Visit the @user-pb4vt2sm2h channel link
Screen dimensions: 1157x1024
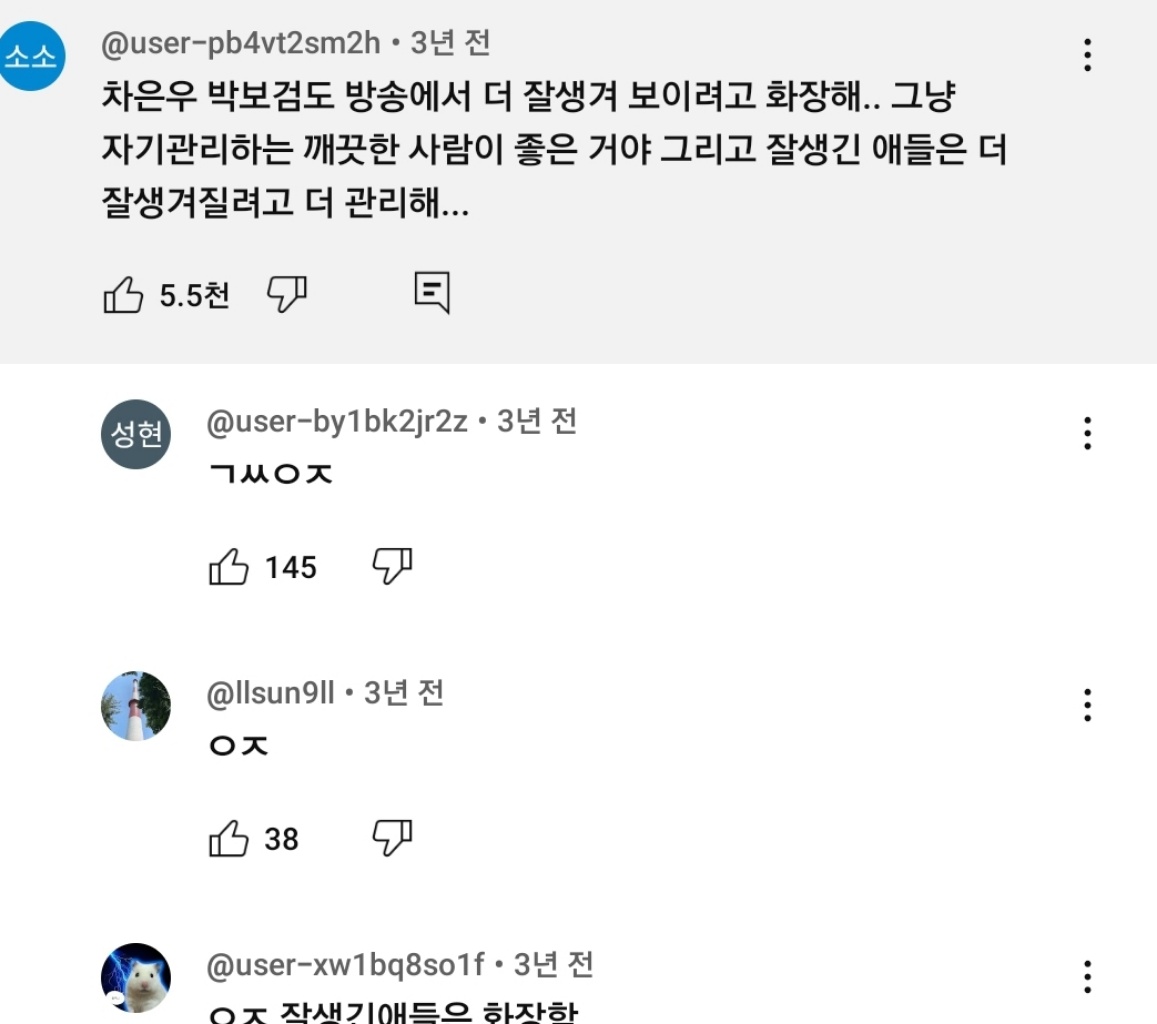[241, 43]
